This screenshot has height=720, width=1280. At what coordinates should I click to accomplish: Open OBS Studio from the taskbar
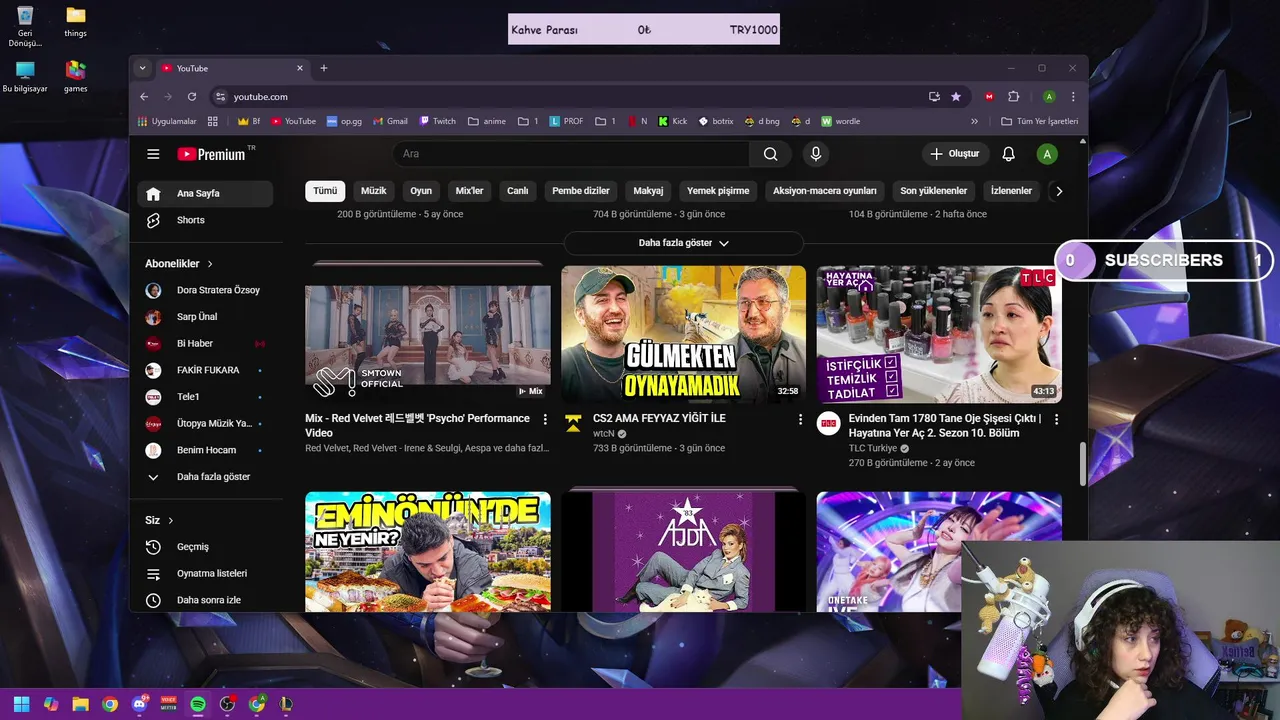coord(227,704)
